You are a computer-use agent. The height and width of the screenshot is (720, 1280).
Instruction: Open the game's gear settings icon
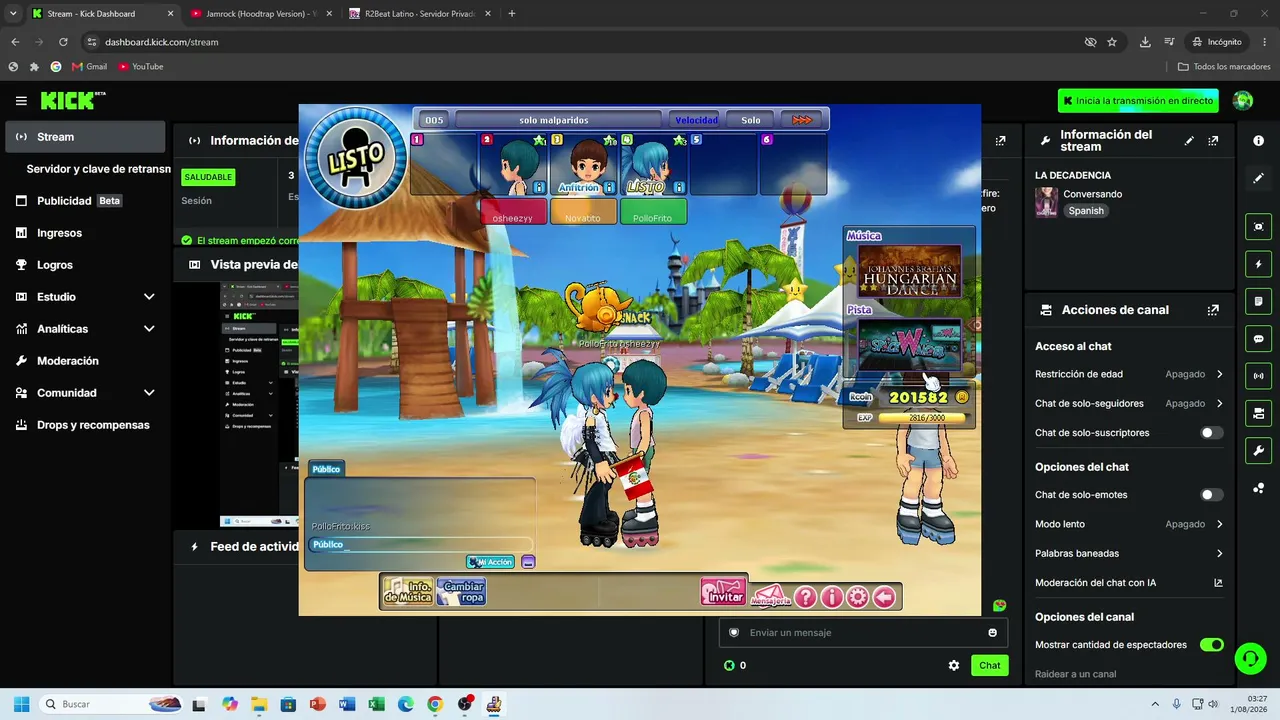[858, 597]
